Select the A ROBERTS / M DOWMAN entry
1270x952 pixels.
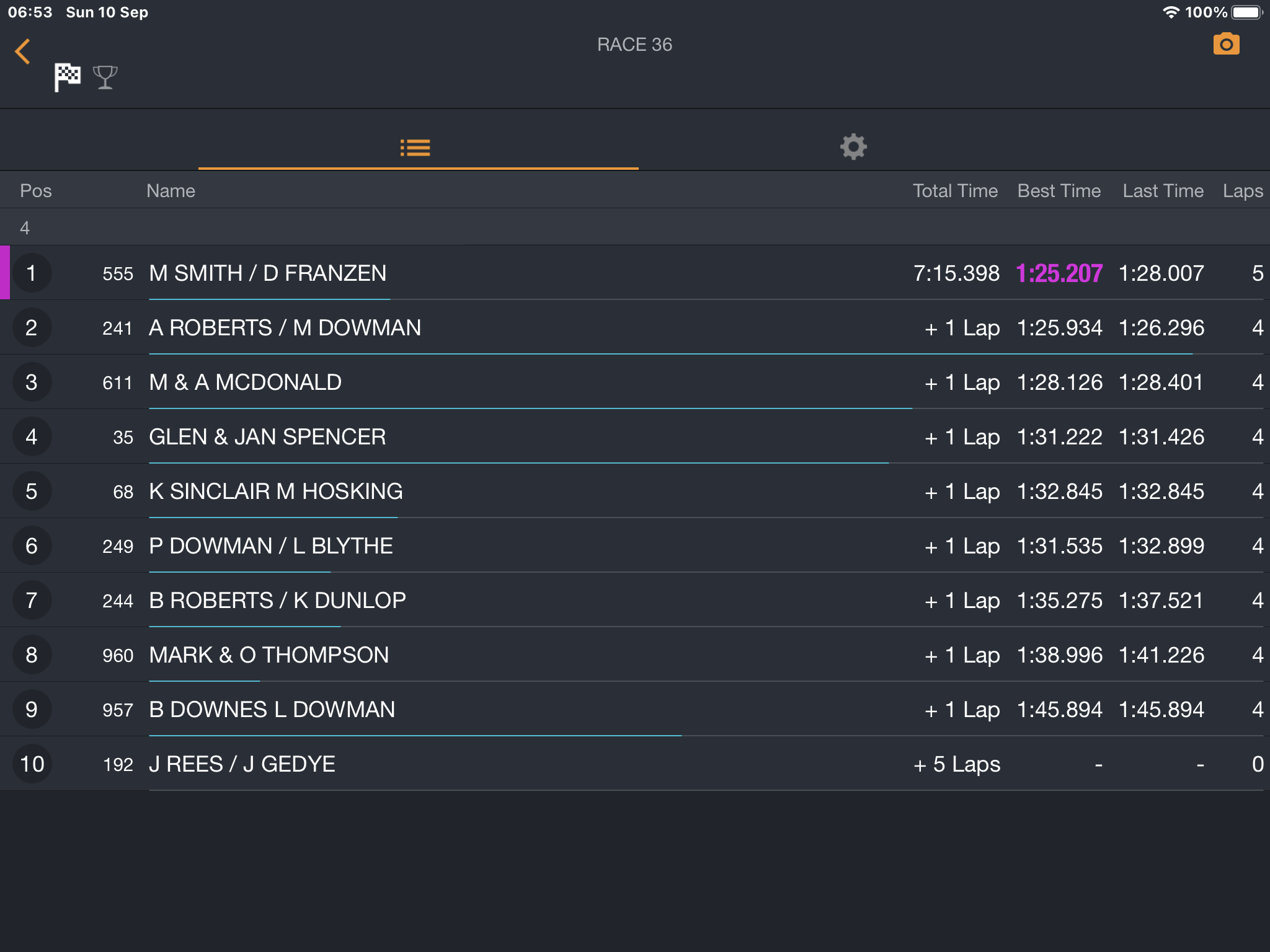[635, 327]
